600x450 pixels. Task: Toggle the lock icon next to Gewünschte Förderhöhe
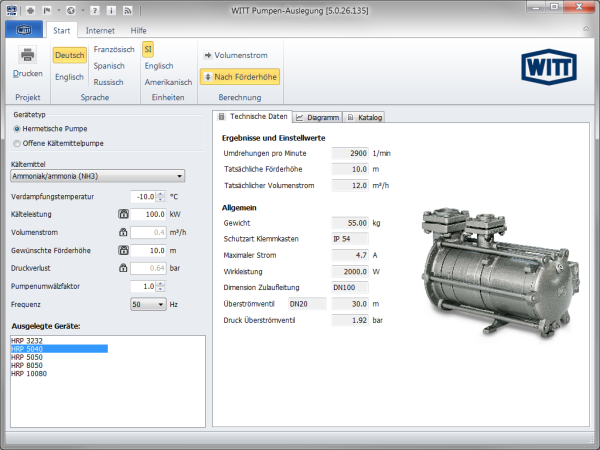point(123,250)
